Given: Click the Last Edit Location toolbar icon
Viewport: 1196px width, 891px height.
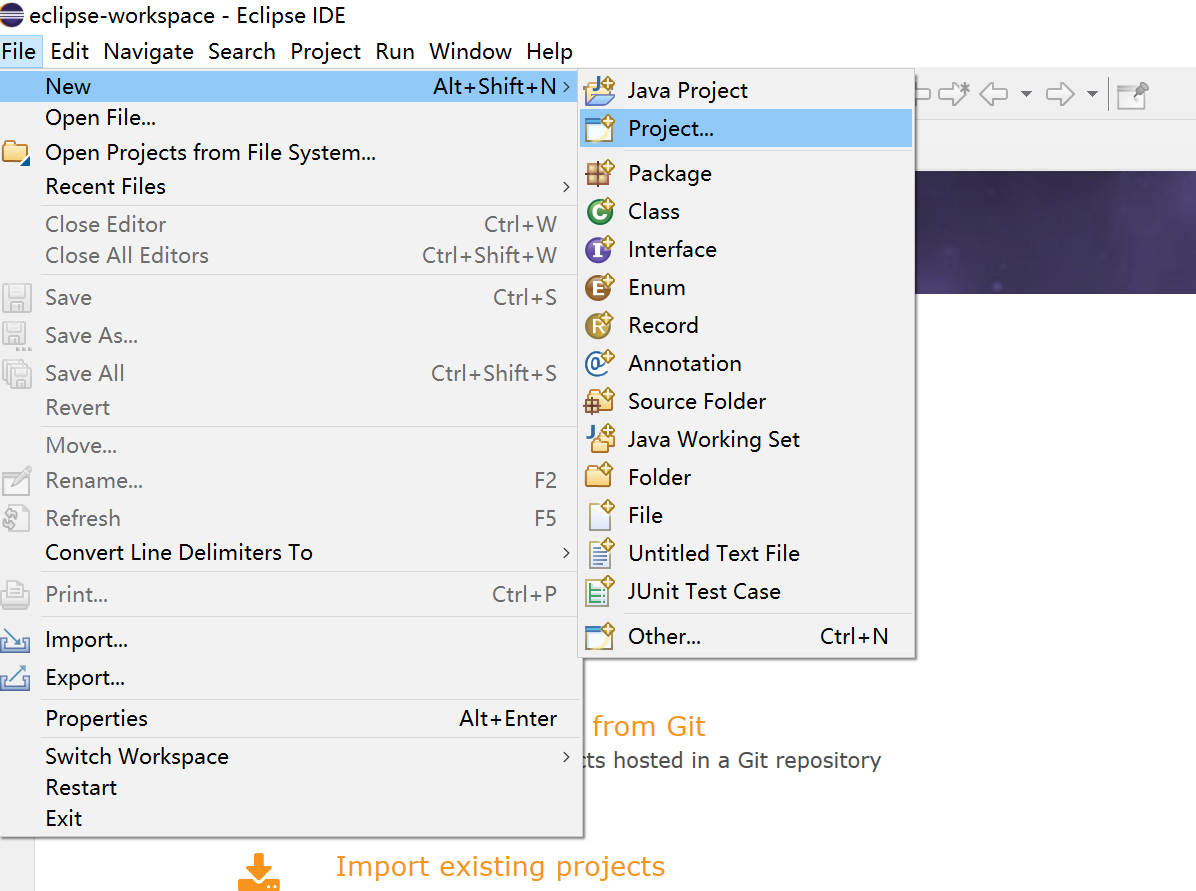Looking at the screenshot, I should tap(953, 94).
